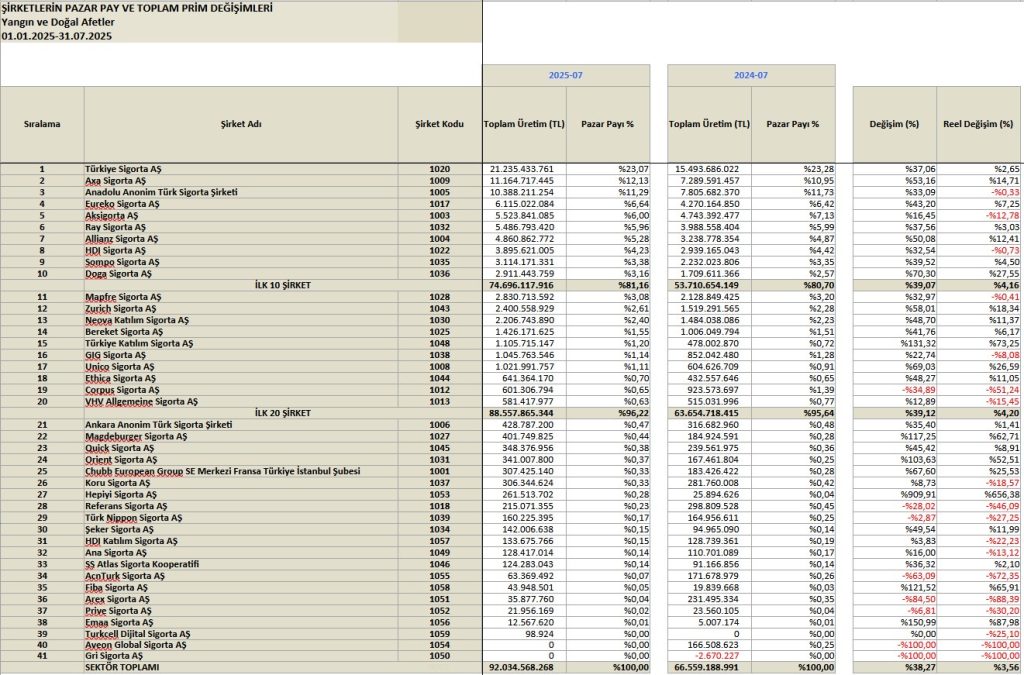Select the 'Türkiye Sigorta AŞ' company cell
Image resolution: width=1024 pixels, height=675 pixels.
click(241, 169)
